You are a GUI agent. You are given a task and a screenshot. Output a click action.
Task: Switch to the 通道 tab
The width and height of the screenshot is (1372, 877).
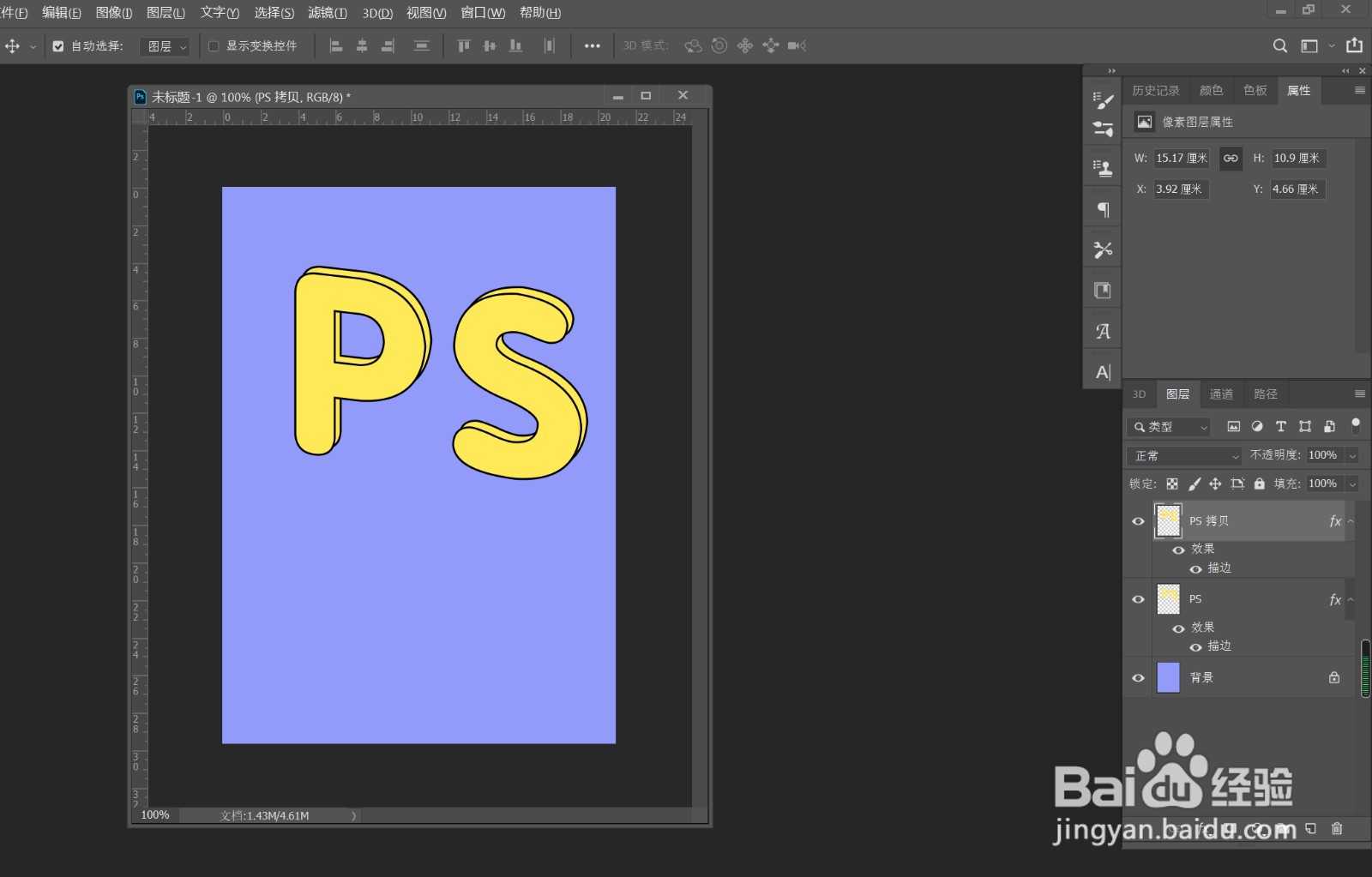tap(1221, 394)
